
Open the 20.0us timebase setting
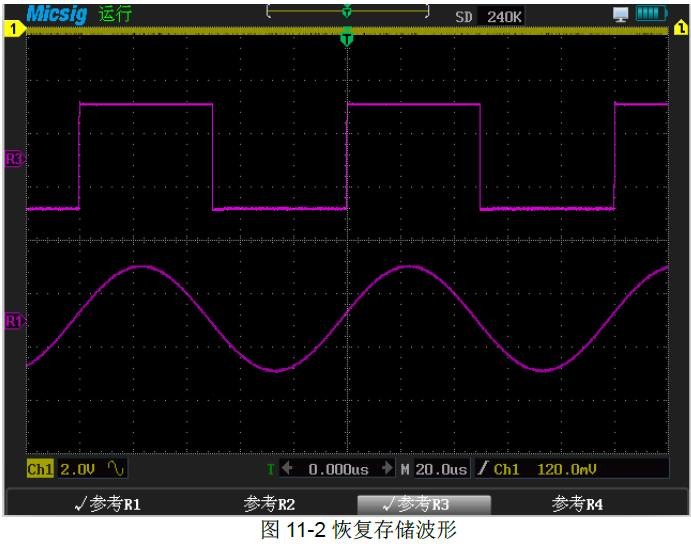pyautogui.click(x=440, y=468)
